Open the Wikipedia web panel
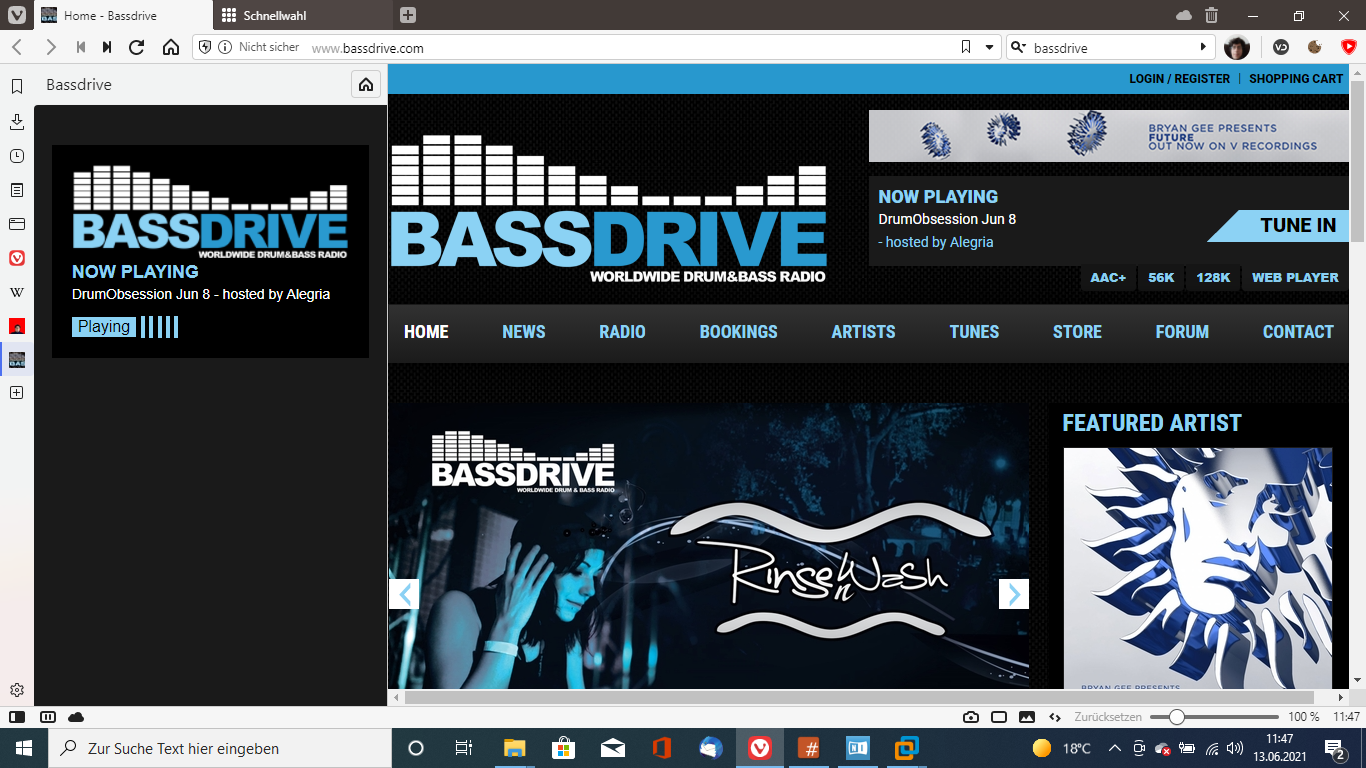Viewport: 1366px width, 768px height. [x=17, y=292]
